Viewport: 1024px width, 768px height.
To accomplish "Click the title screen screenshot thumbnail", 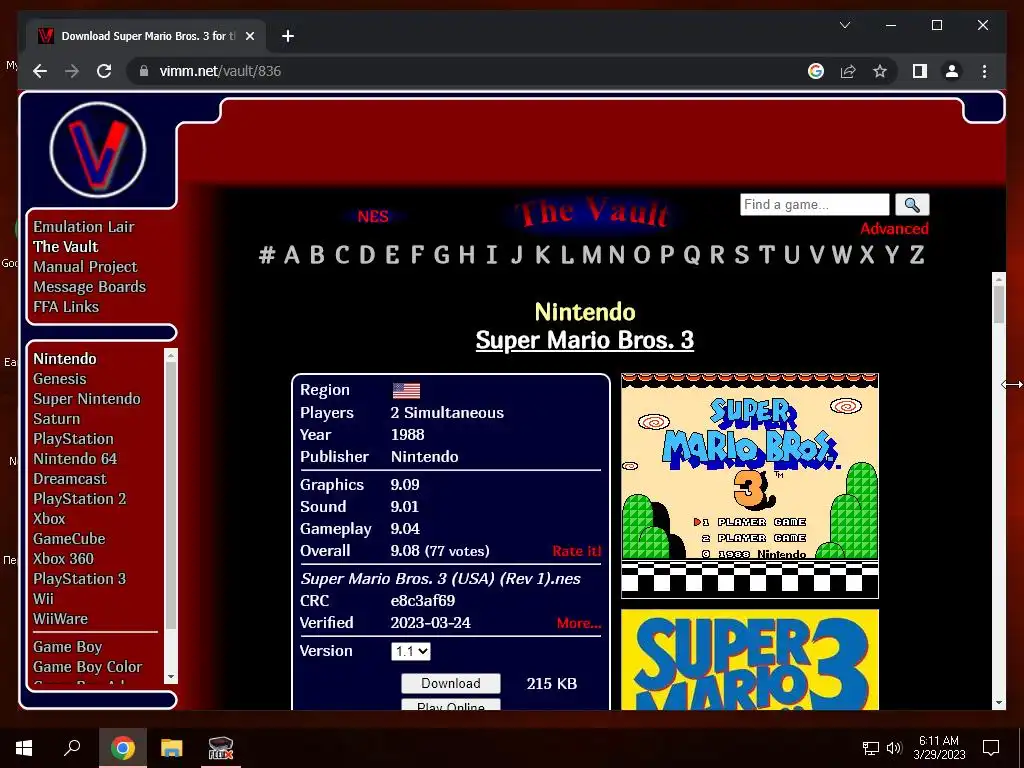I will 750,486.
